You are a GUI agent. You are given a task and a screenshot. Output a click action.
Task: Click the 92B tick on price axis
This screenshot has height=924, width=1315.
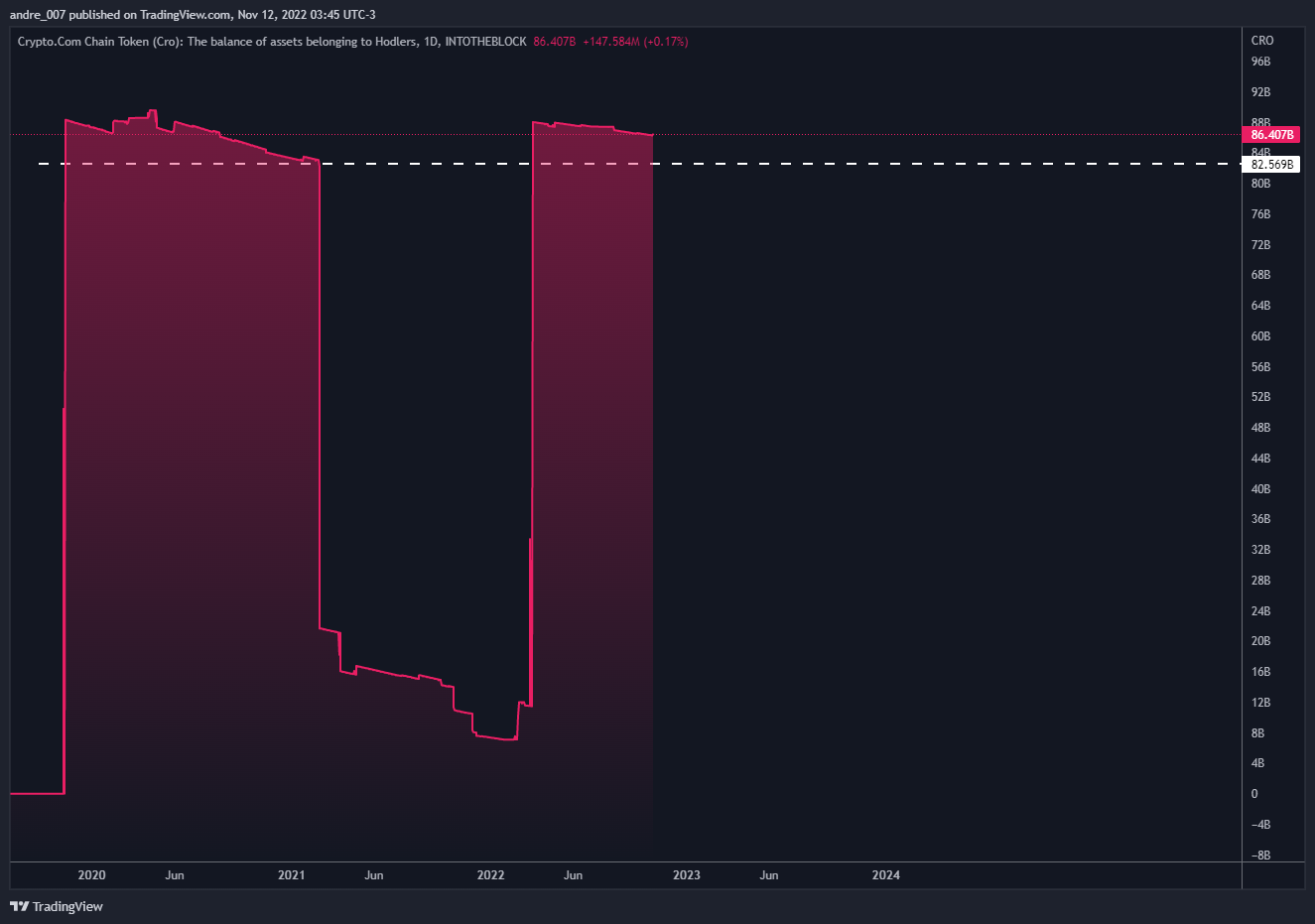coord(1260,92)
